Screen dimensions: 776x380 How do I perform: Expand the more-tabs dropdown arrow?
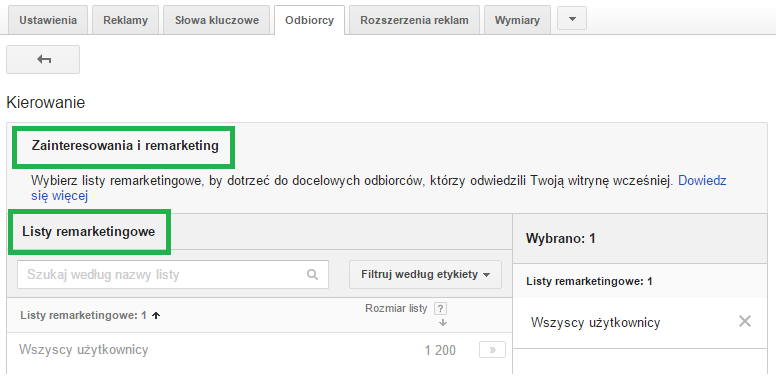[x=572, y=18]
